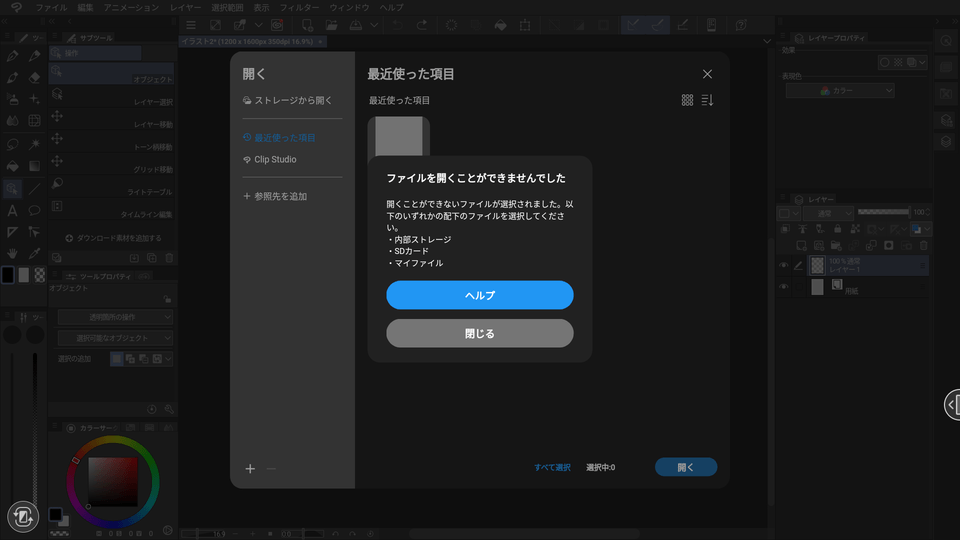Click the layer opacity slider
The image size is (960, 540).
[x=883, y=212]
